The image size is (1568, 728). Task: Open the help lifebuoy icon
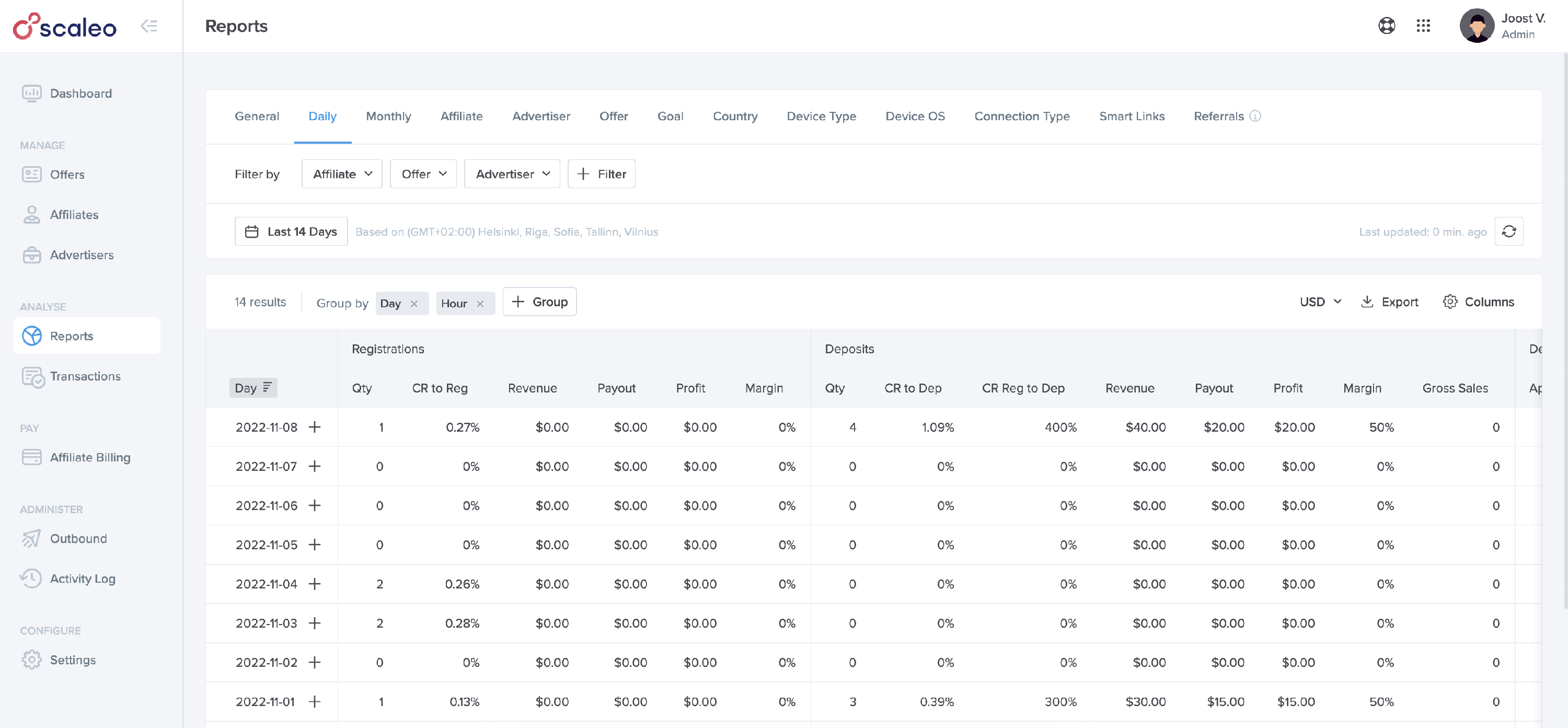pos(1386,26)
